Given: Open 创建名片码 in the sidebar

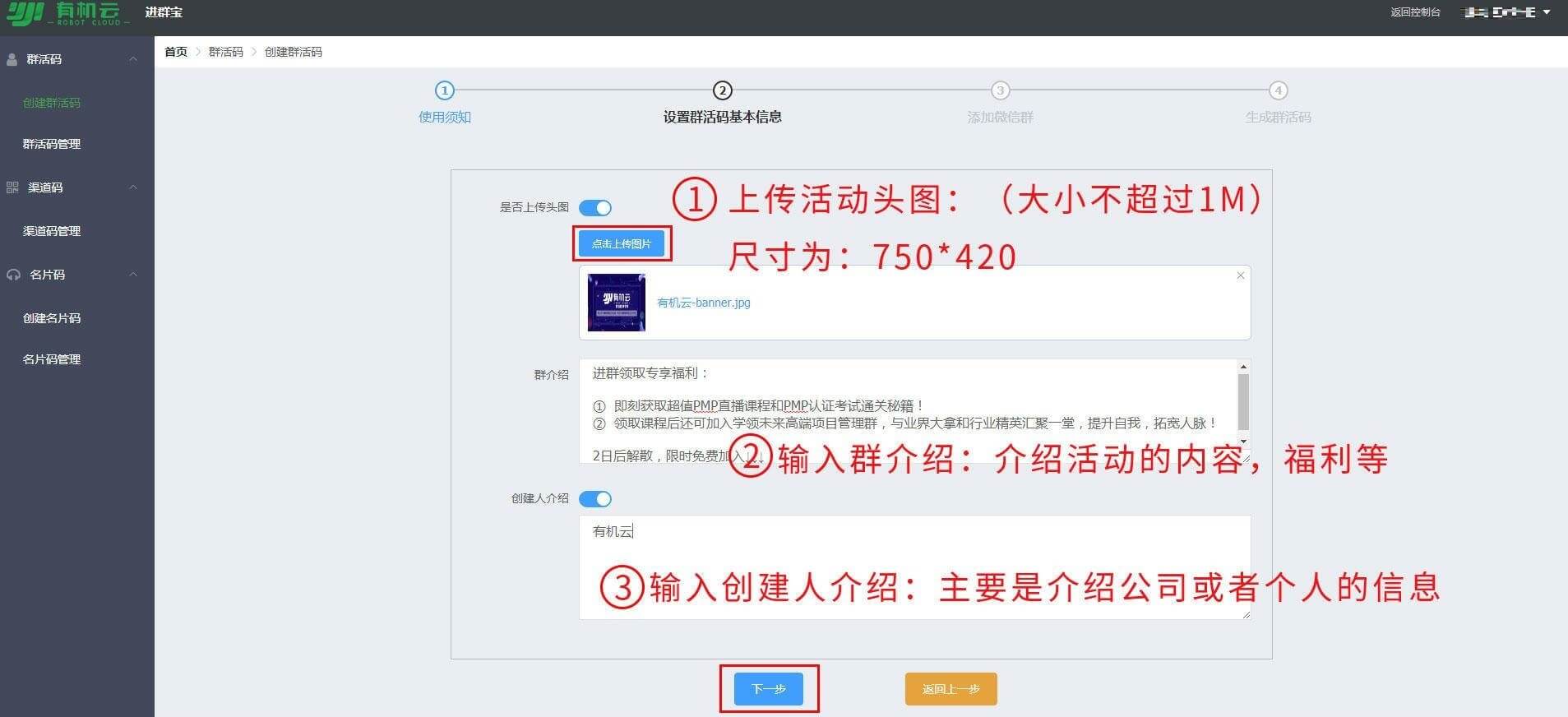Looking at the screenshot, I should pos(52,318).
